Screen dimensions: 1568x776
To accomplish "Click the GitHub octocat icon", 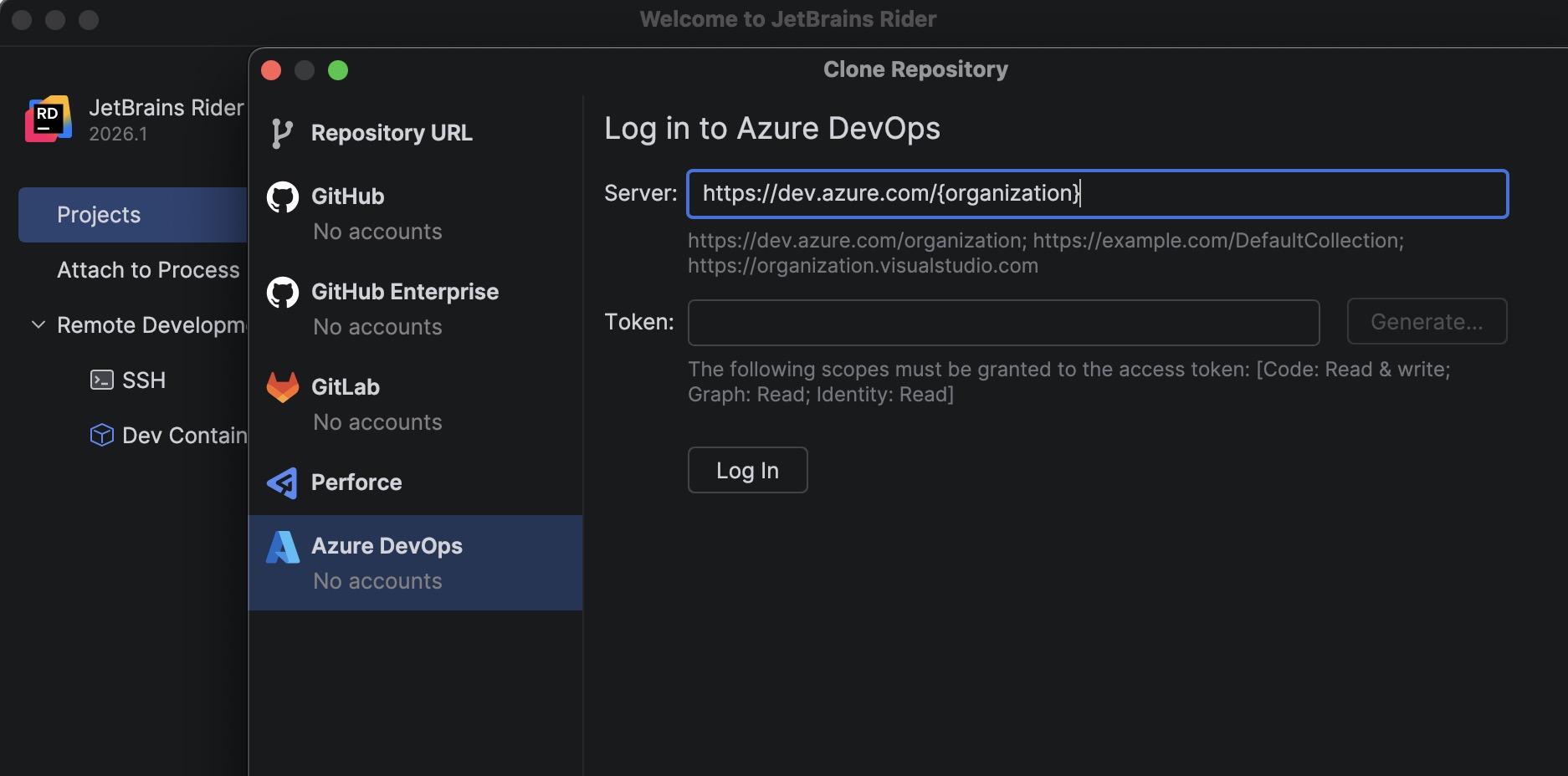I will point(283,197).
